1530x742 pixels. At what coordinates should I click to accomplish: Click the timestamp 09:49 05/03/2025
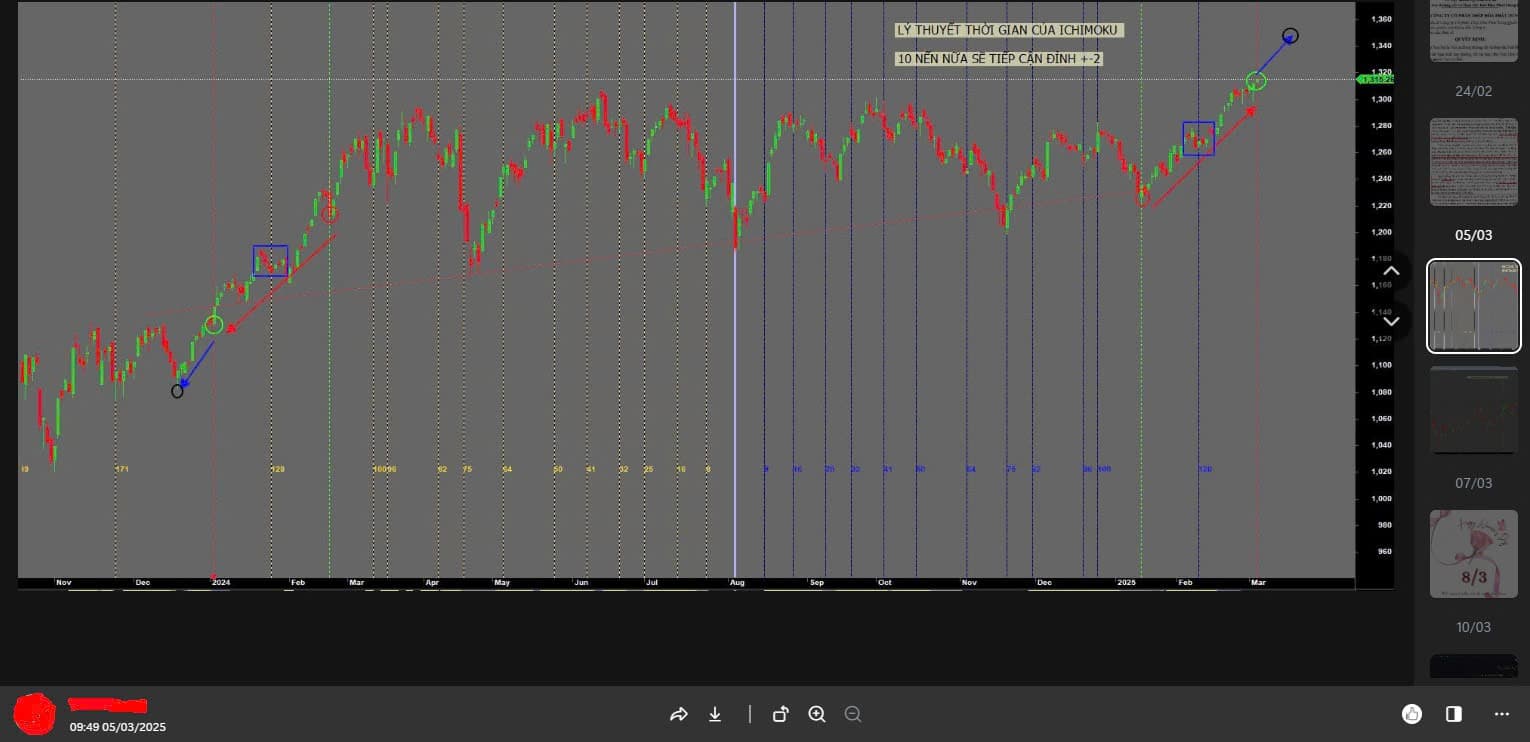point(117,727)
